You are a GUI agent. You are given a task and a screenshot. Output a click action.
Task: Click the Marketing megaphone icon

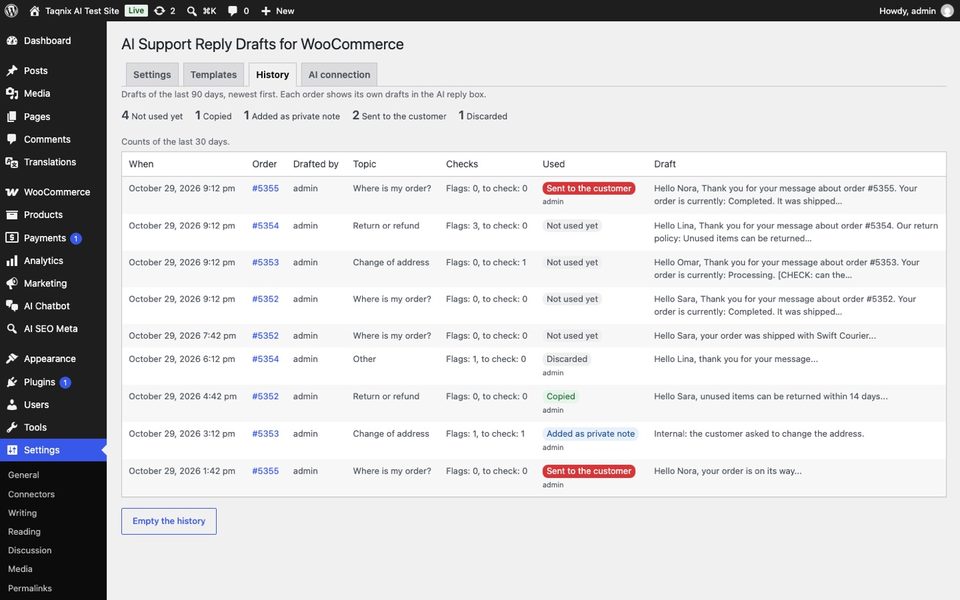tap(12, 283)
